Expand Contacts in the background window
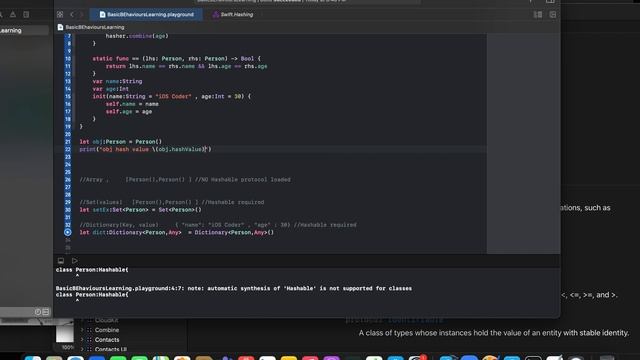 (83, 340)
